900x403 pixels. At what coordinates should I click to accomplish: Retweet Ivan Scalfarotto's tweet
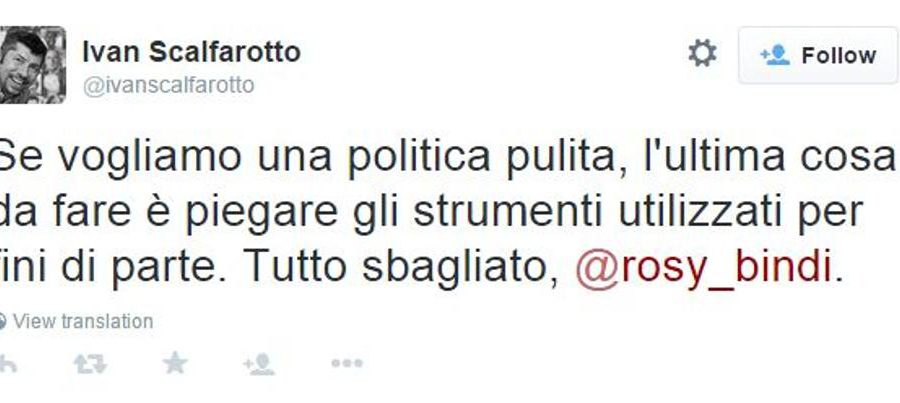[x=90, y=364]
